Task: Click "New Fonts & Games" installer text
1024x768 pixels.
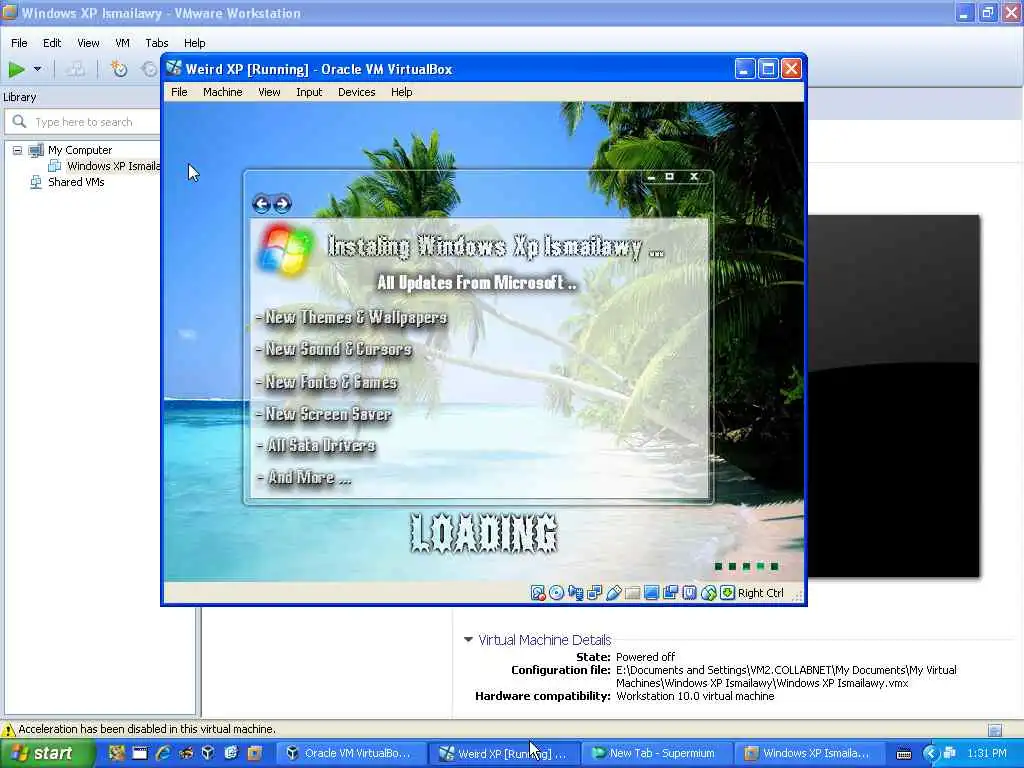Action: 331,382
